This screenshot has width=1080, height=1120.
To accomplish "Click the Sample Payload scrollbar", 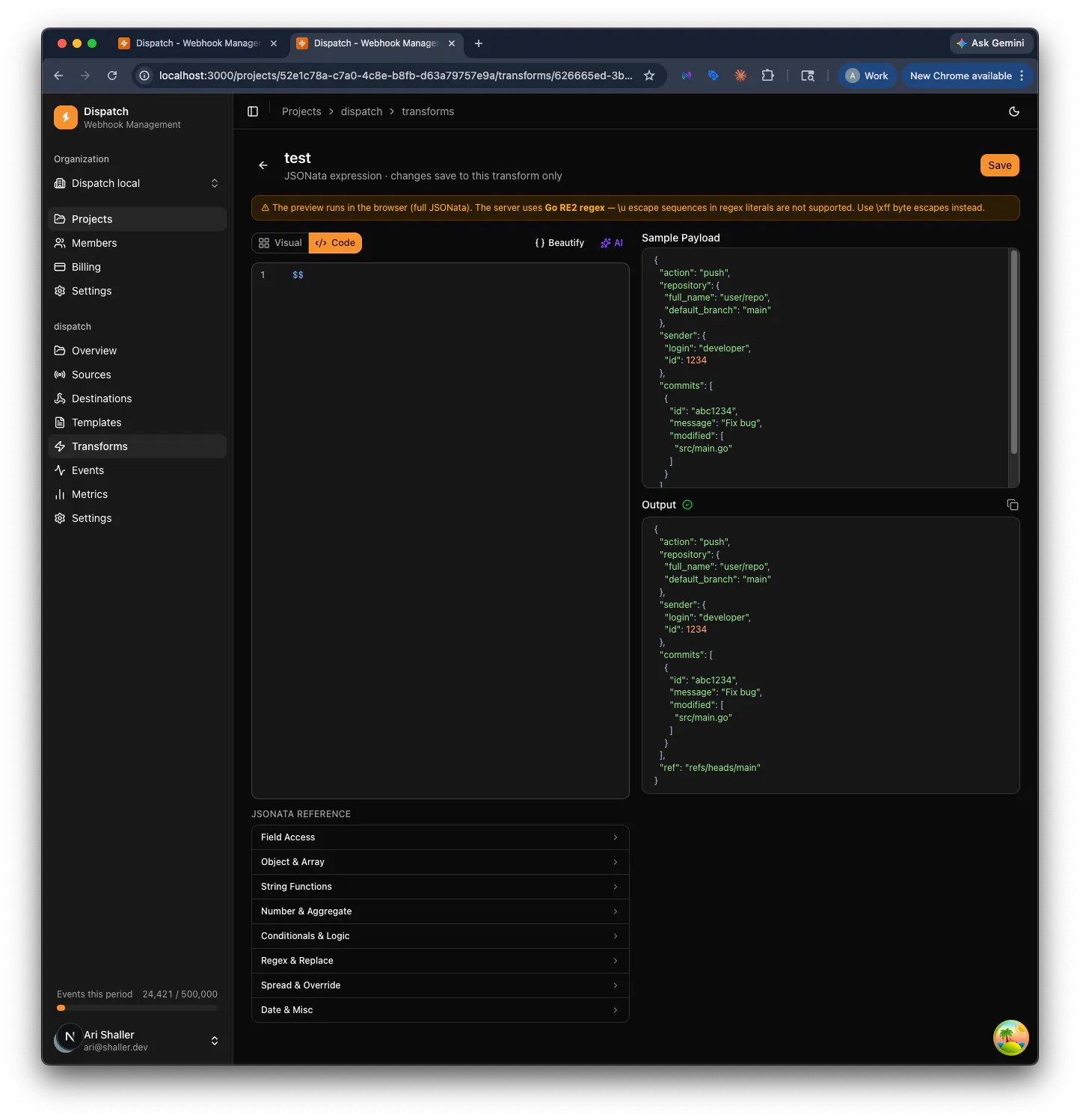I will tap(1014, 352).
